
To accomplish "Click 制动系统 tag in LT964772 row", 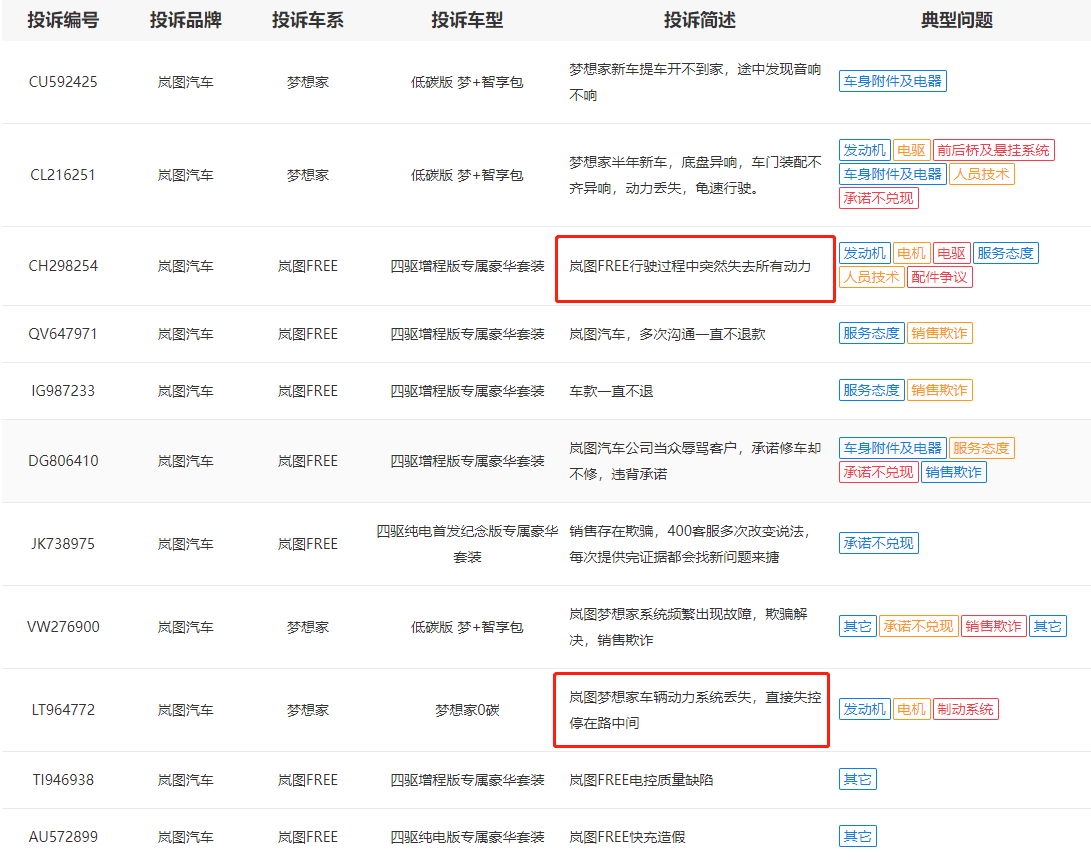I will [x=966, y=709].
